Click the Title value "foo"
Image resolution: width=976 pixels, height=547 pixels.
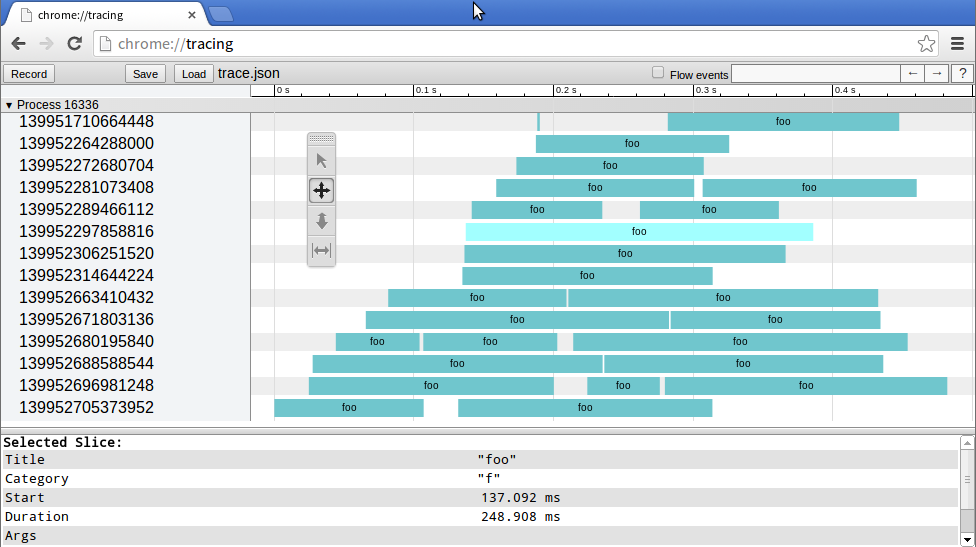[x=497, y=459]
